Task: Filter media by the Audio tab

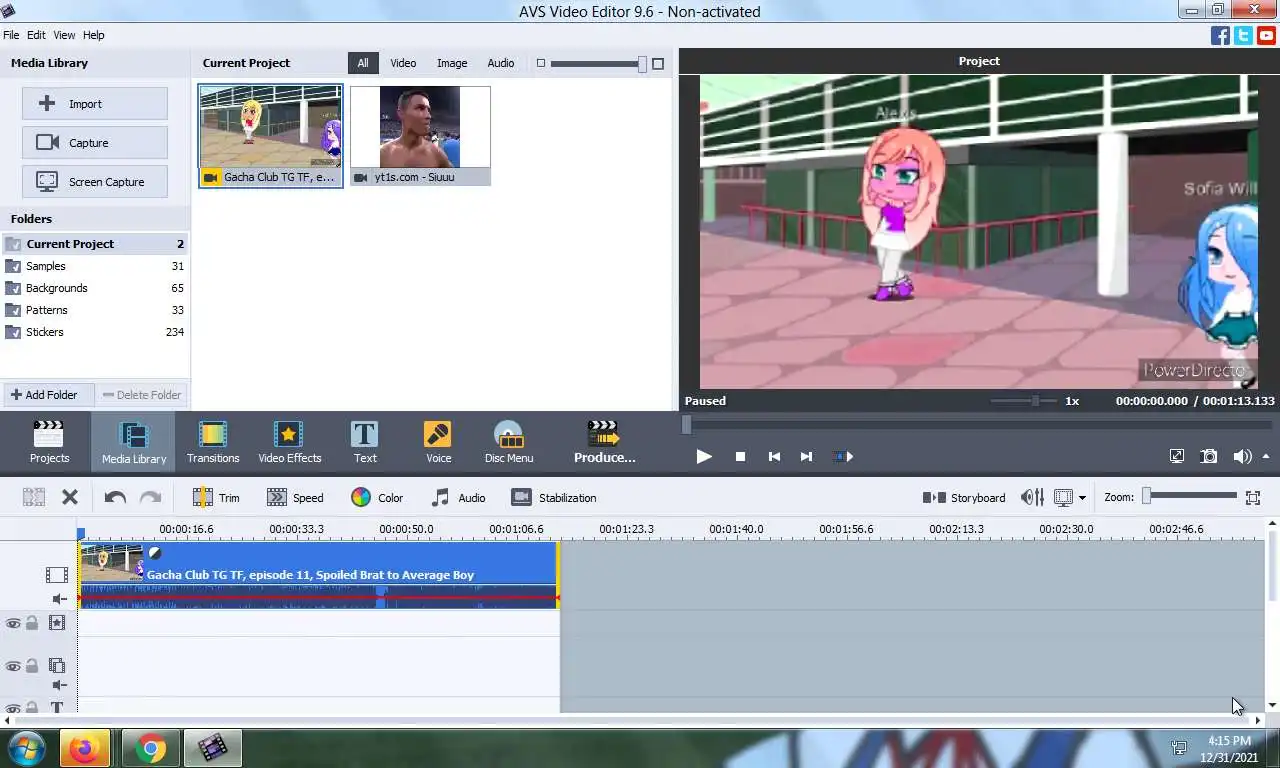Action: [x=501, y=63]
